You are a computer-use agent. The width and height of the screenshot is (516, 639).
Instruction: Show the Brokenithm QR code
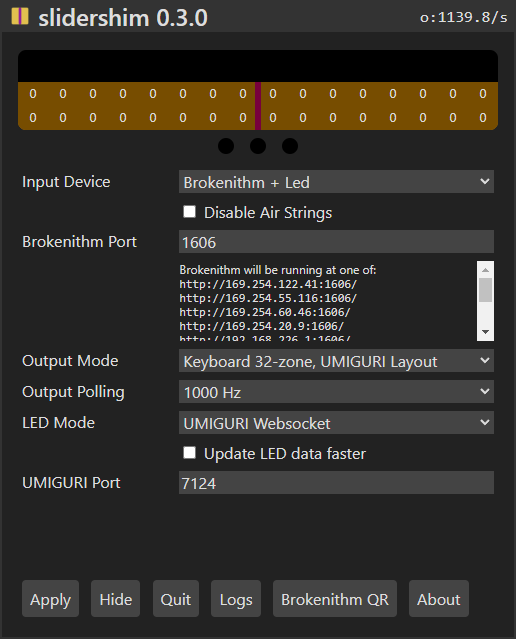pyautogui.click(x=335, y=599)
